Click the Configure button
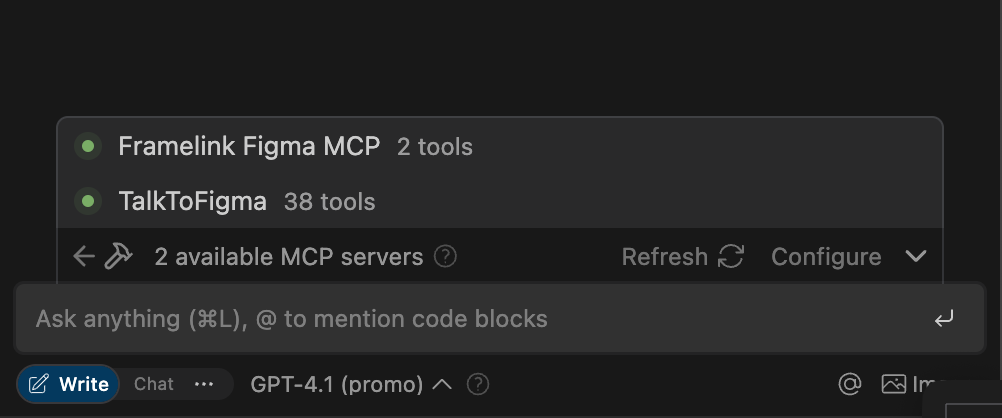Image resolution: width=1002 pixels, height=418 pixels. [x=826, y=257]
